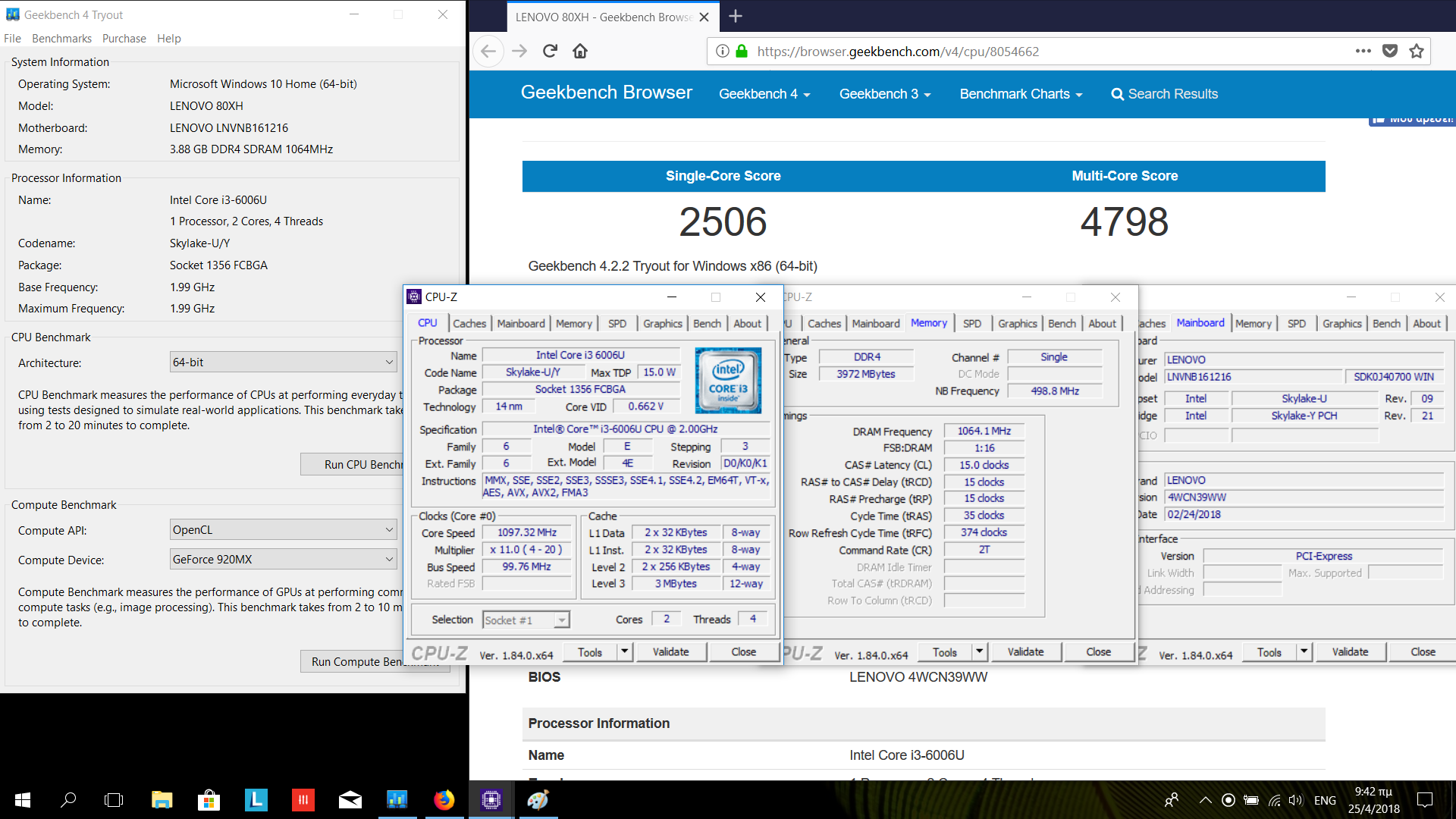Open the Wi-Fi network tray icon
Image resolution: width=1456 pixels, height=819 pixels.
1274,799
